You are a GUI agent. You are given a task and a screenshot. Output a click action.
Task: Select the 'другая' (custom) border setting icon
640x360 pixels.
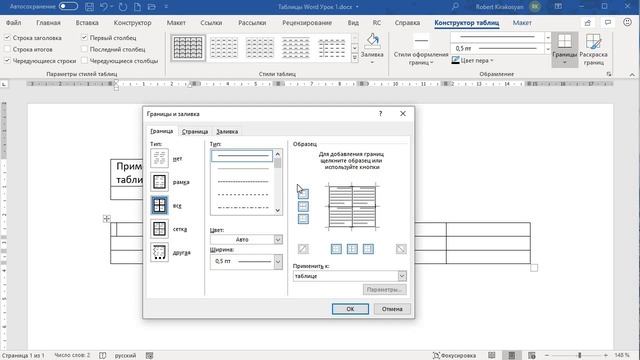tap(159, 252)
